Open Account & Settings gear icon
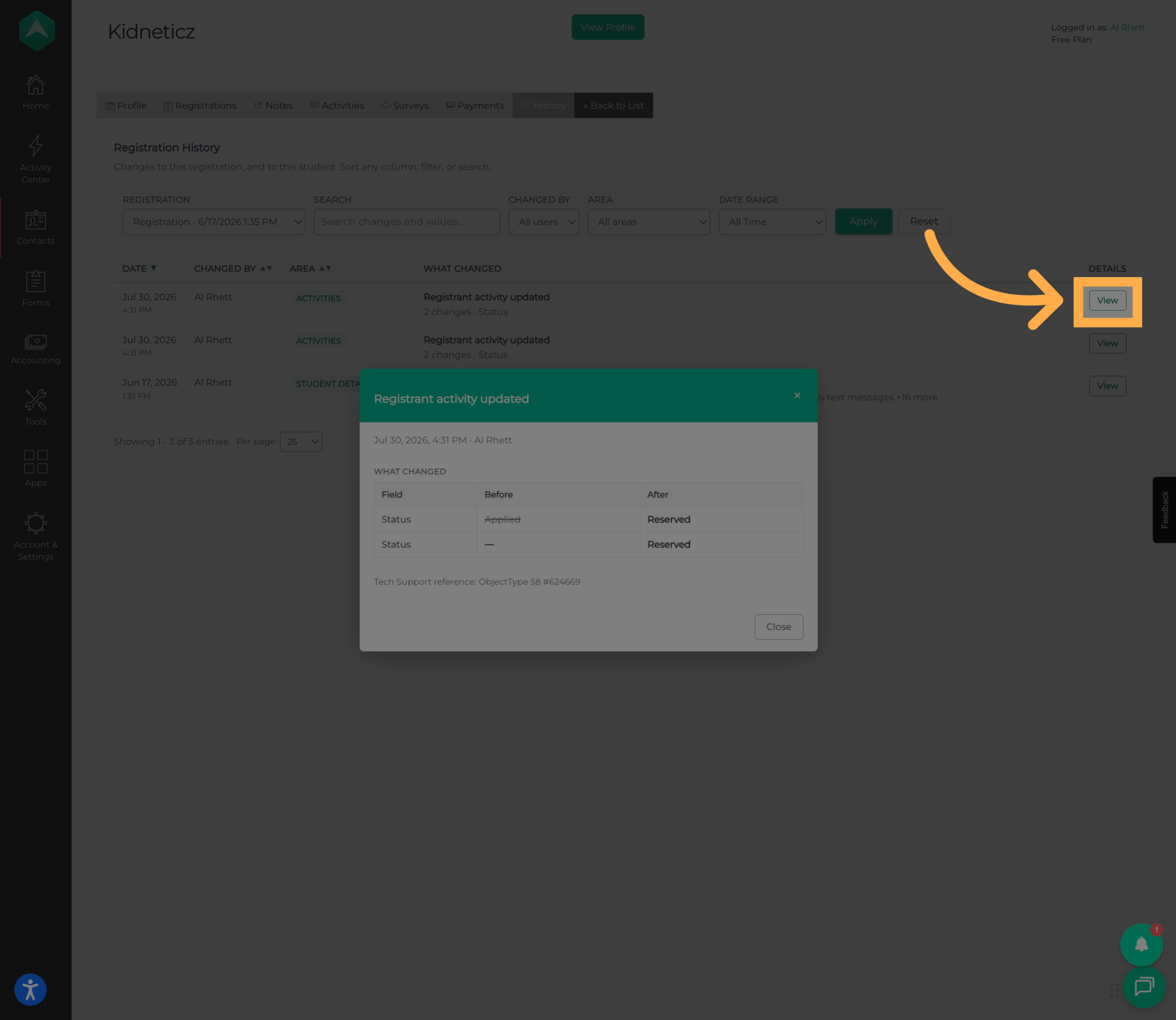 [35, 523]
